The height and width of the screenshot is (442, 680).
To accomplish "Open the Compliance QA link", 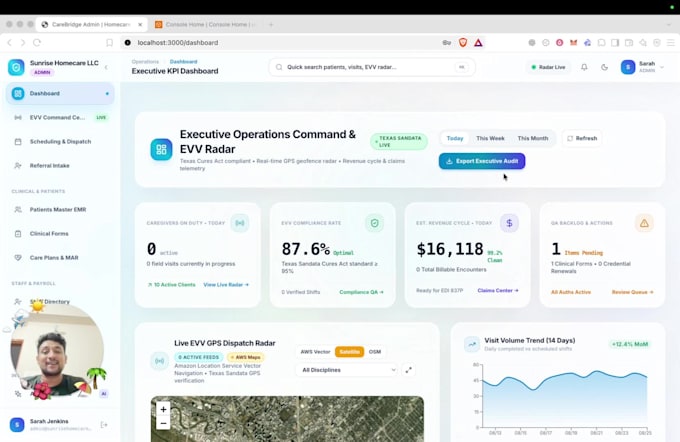I will tap(361, 292).
